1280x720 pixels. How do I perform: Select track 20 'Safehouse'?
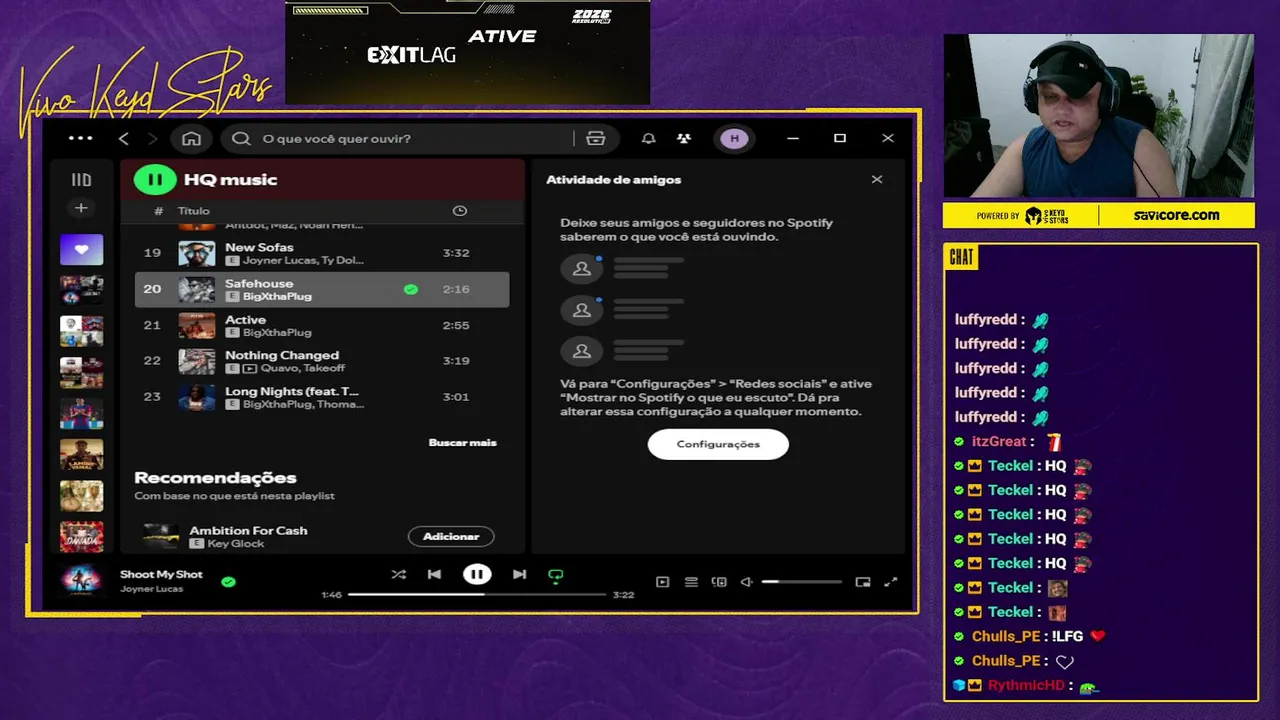[322, 289]
